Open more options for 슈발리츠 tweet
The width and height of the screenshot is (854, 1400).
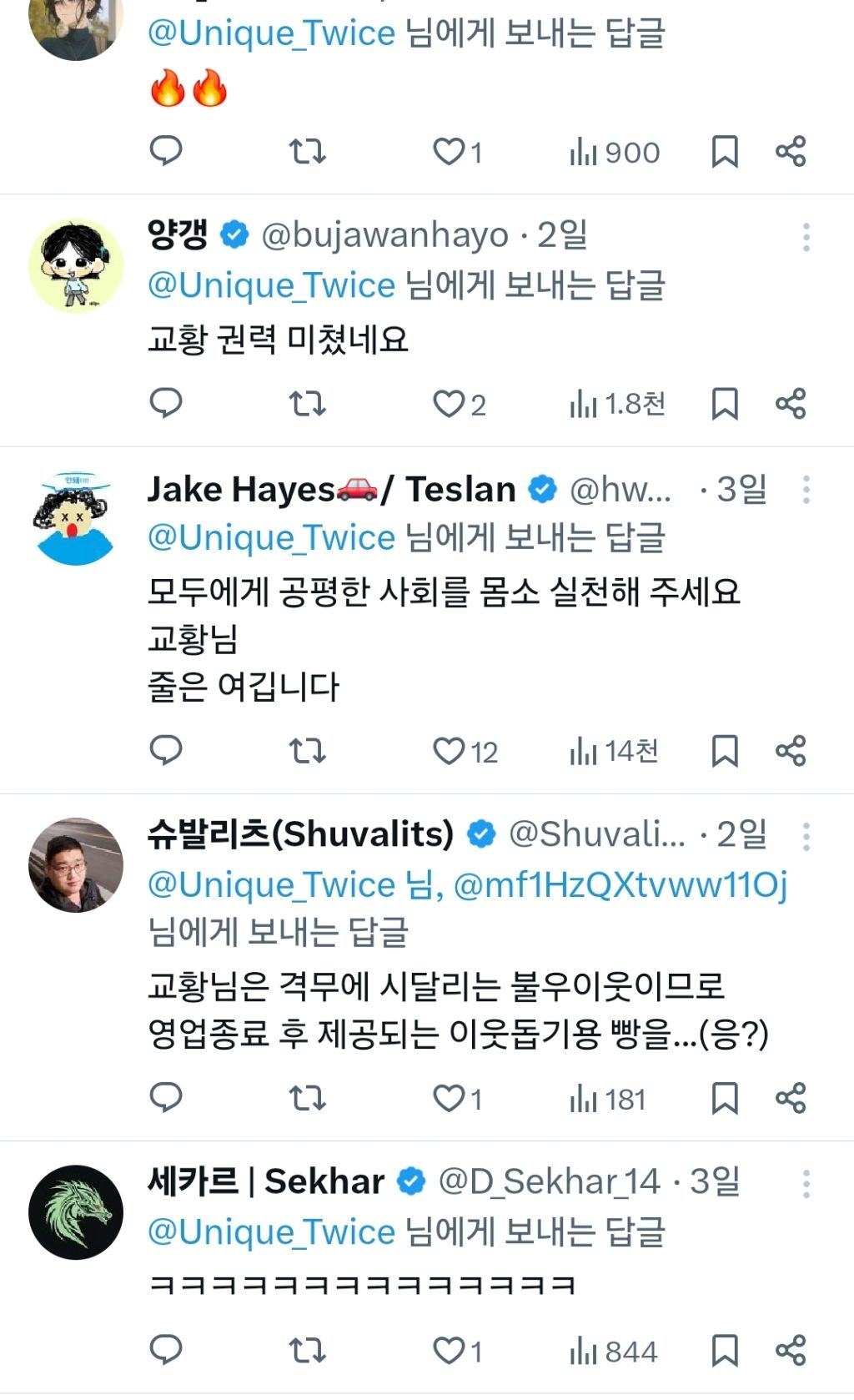pos(806,836)
